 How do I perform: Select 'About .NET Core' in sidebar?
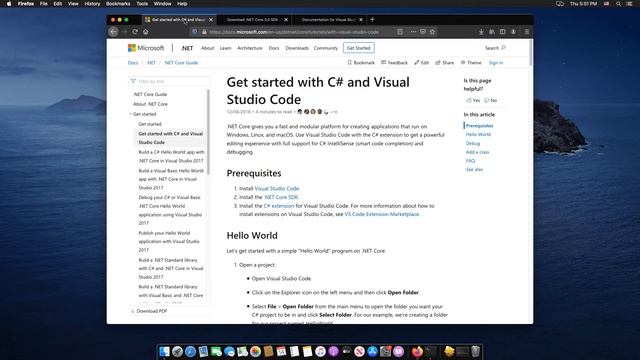coord(150,104)
